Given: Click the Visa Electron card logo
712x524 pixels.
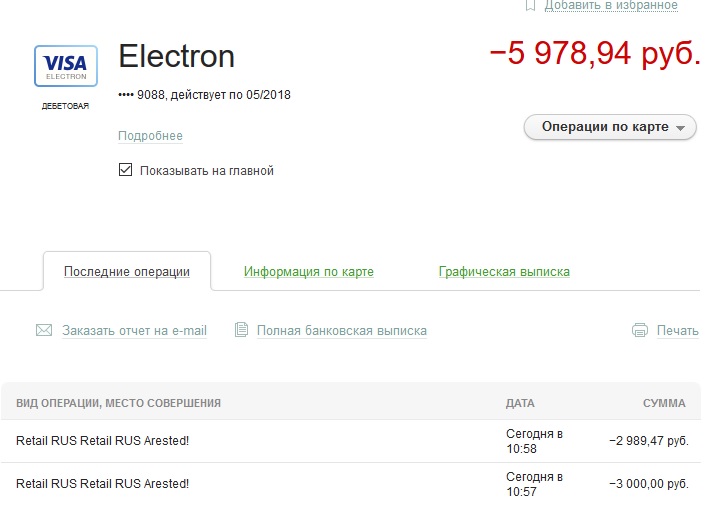Looking at the screenshot, I should [x=66, y=66].
